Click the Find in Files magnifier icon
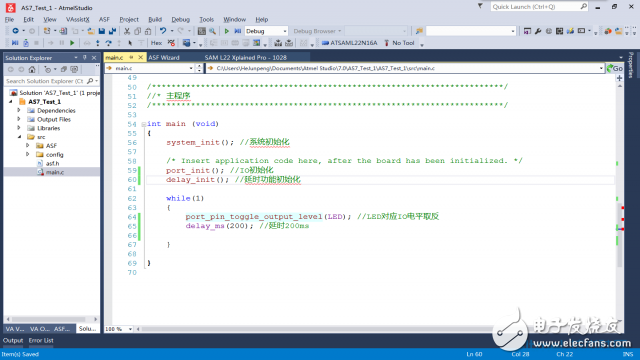 coord(213,31)
